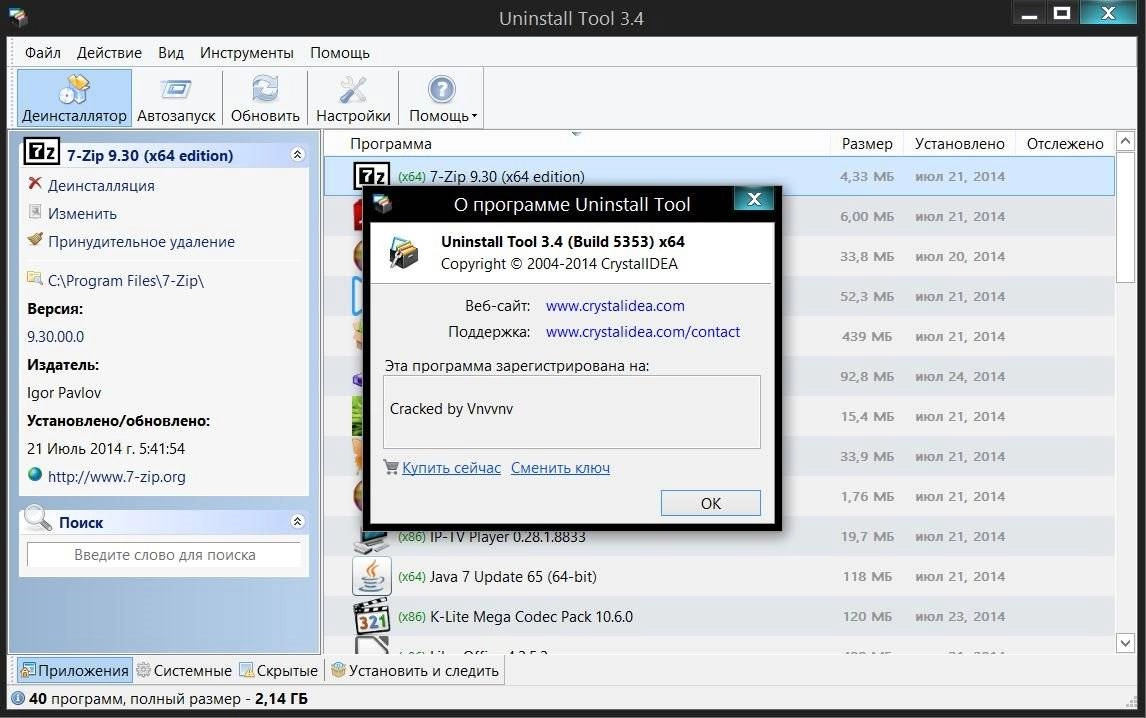
Task: Click Деинсталляция in the sidebar
Action: click(x=101, y=186)
